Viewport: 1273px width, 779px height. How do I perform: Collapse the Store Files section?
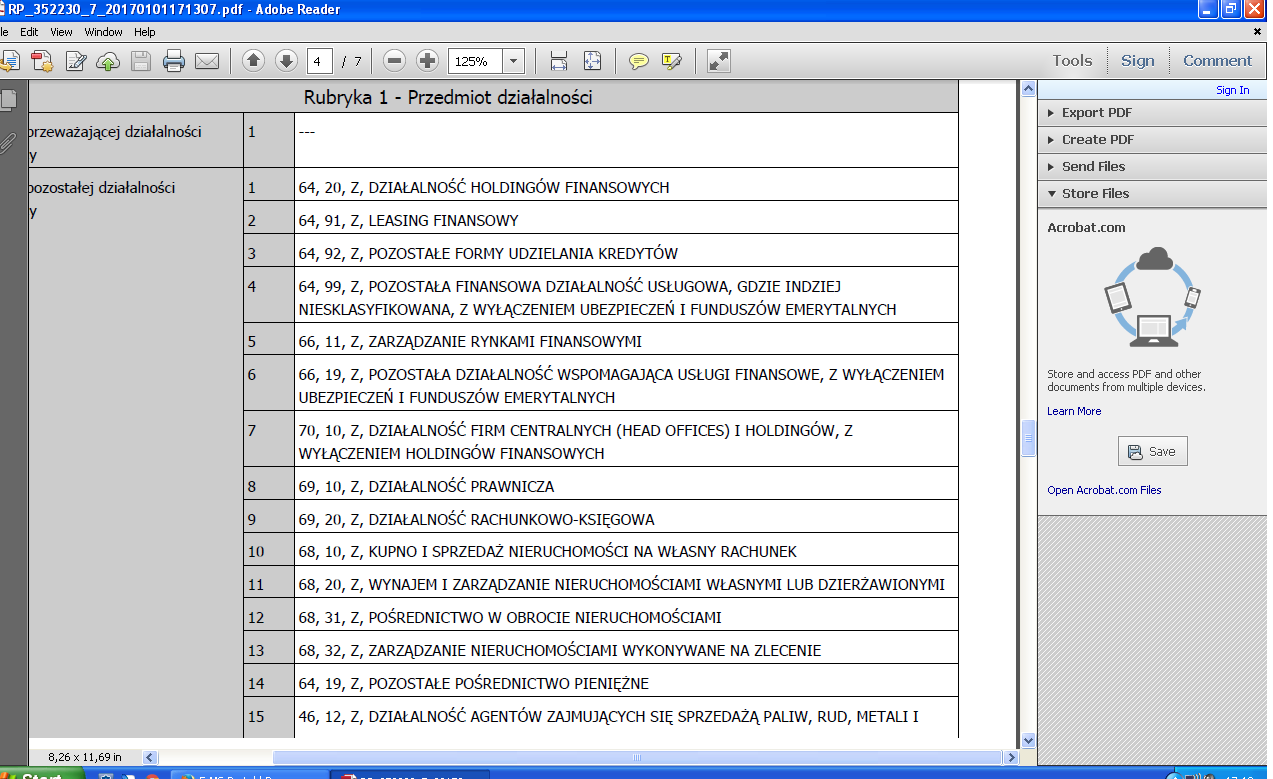click(x=1094, y=194)
